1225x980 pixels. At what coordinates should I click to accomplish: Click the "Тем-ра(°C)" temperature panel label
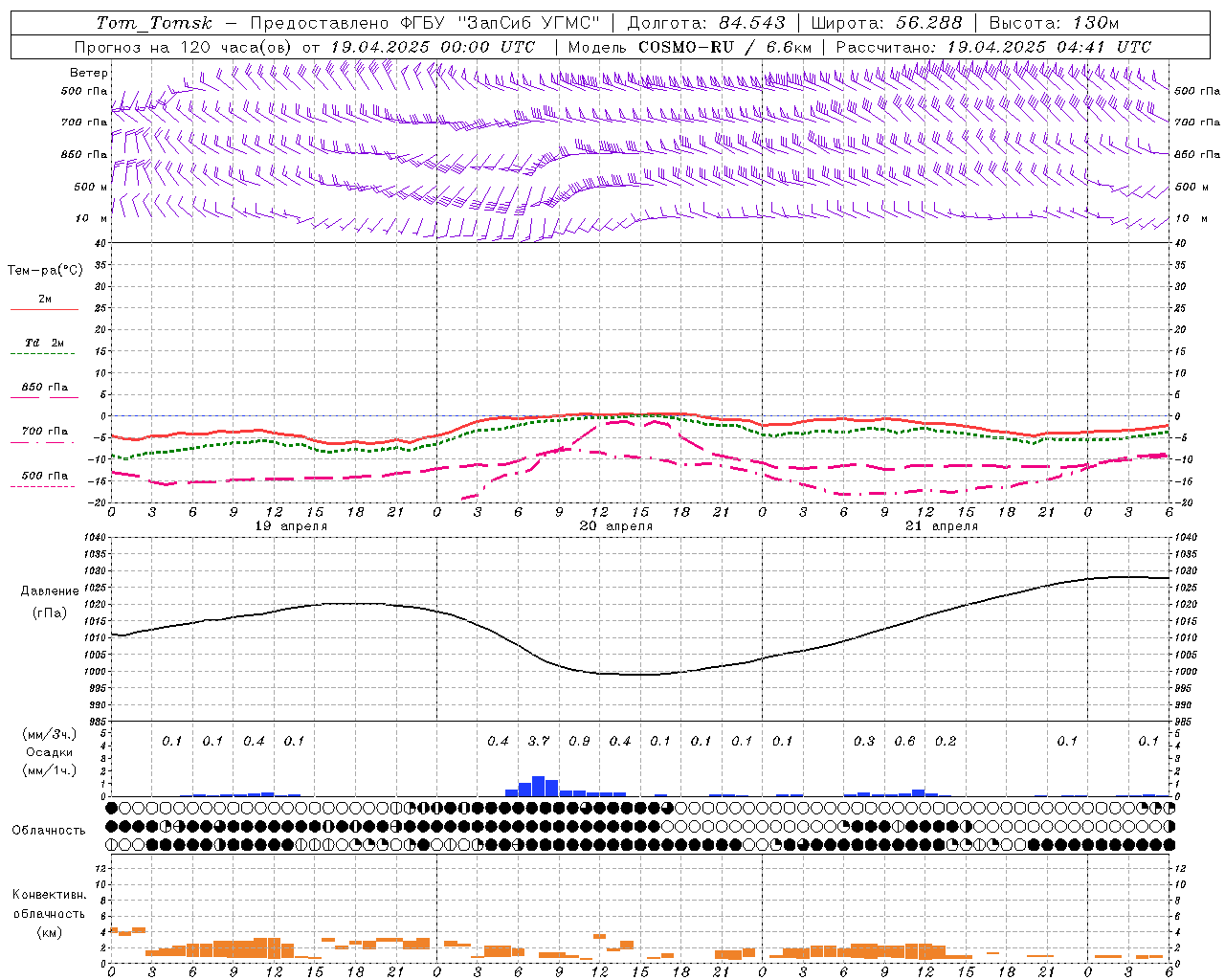tap(45, 271)
